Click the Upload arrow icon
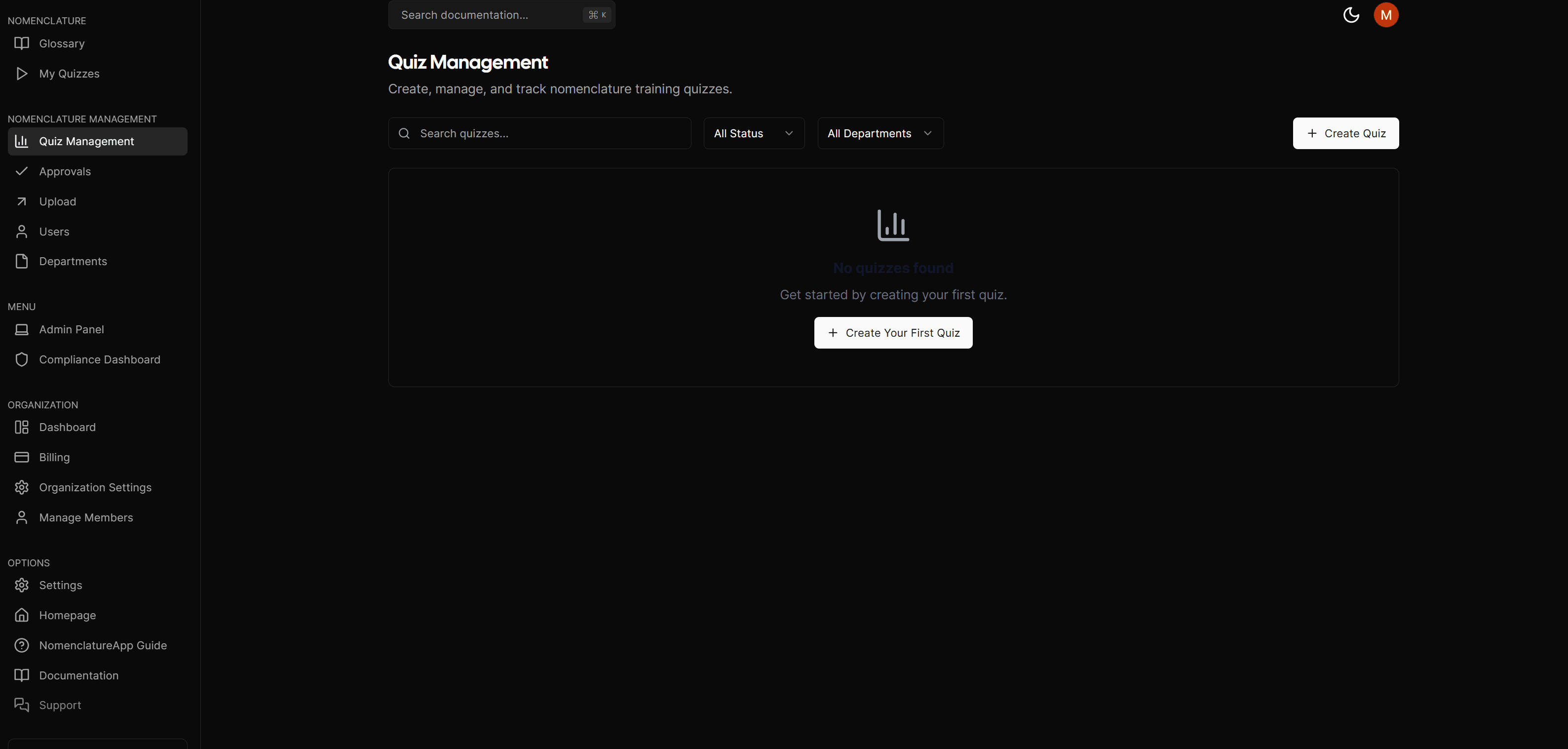 (22, 201)
